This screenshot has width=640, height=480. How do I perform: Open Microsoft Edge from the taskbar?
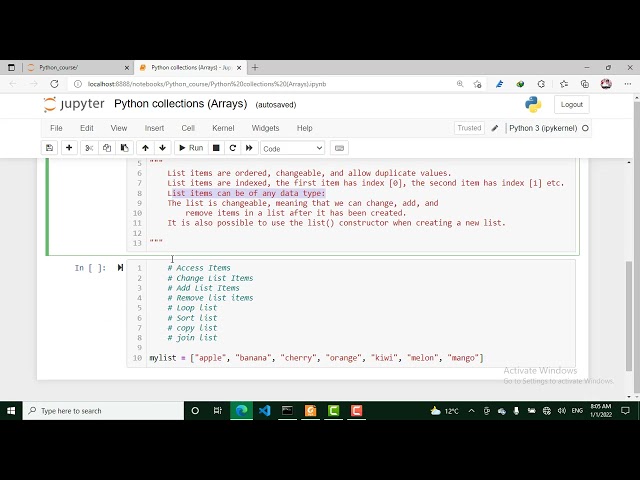click(241, 411)
